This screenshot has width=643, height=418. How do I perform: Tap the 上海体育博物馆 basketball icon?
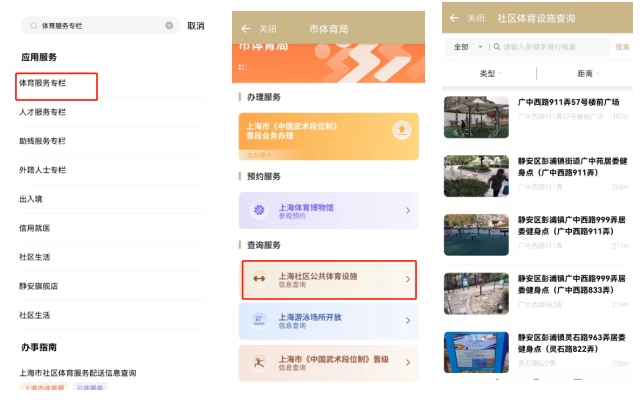[x=260, y=210]
